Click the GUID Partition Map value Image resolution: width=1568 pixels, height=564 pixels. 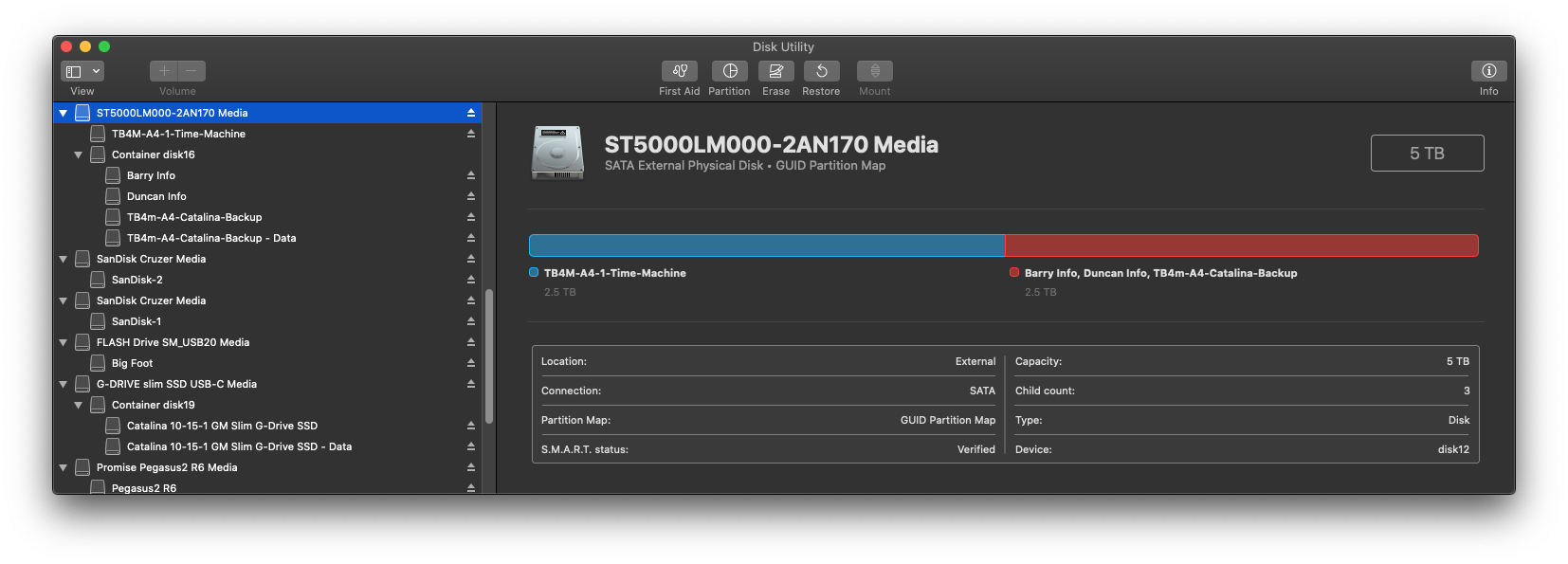point(948,420)
